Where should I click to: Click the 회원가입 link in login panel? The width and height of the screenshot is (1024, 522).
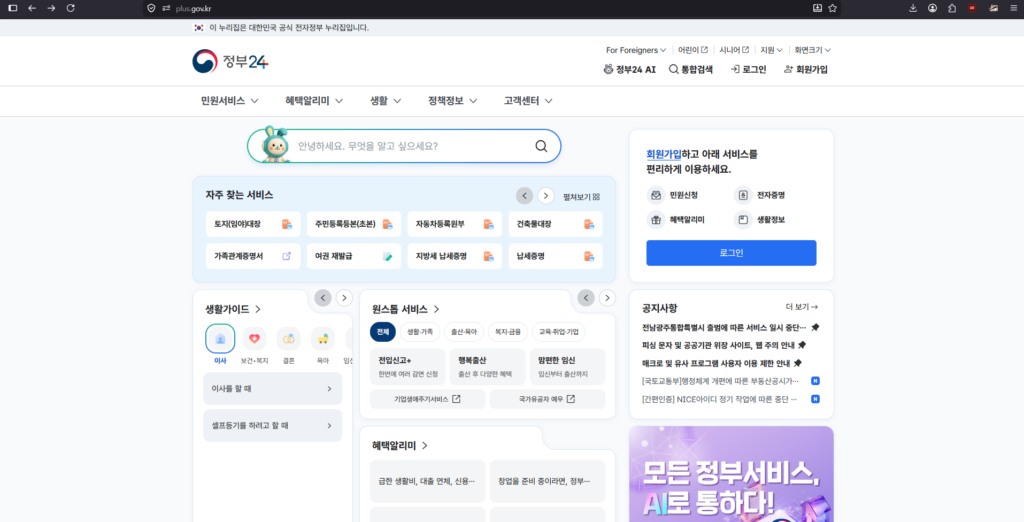(x=664, y=154)
